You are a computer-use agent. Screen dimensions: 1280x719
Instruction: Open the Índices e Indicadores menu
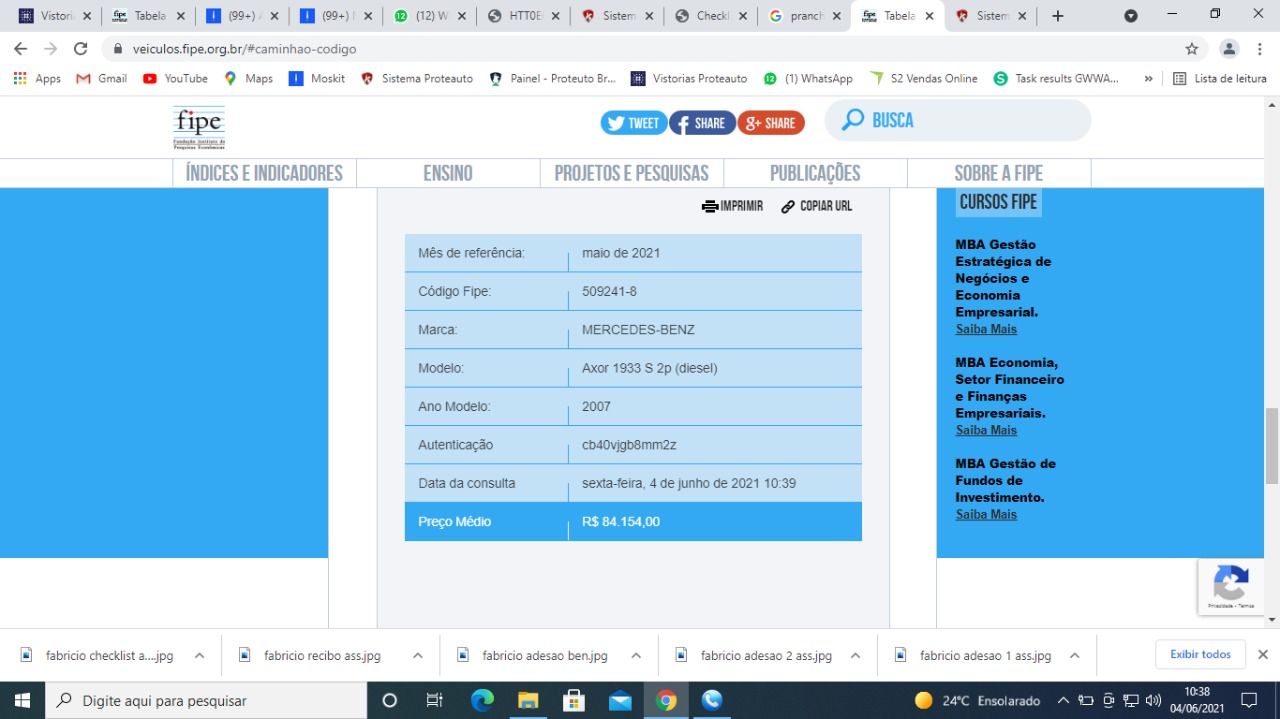[264, 173]
